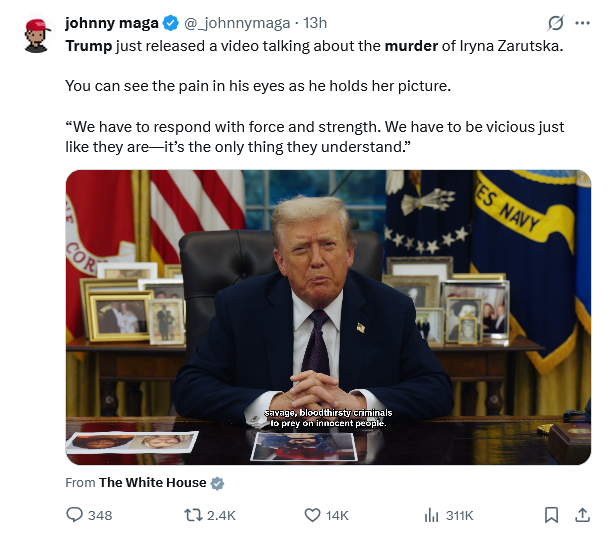This screenshot has width=609, height=536.
Task: Open view analytics bar chart icon
Action: click(x=431, y=515)
